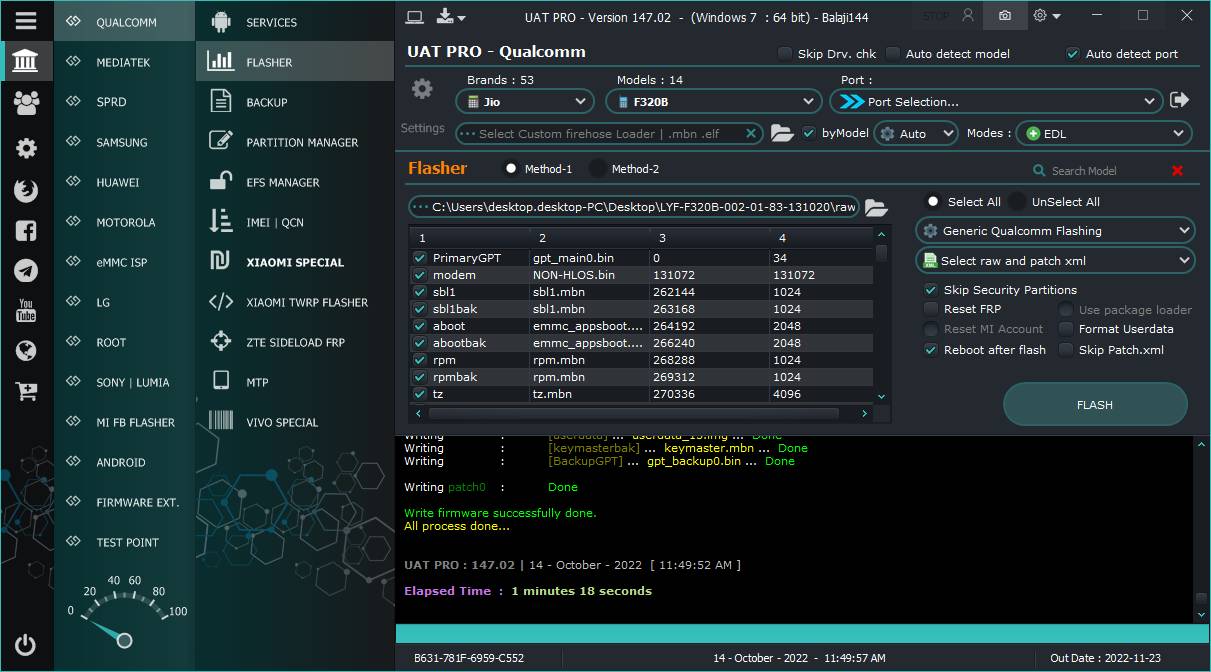This screenshot has width=1211, height=672.
Task: Click the firmware path input field
Action: pos(634,207)
